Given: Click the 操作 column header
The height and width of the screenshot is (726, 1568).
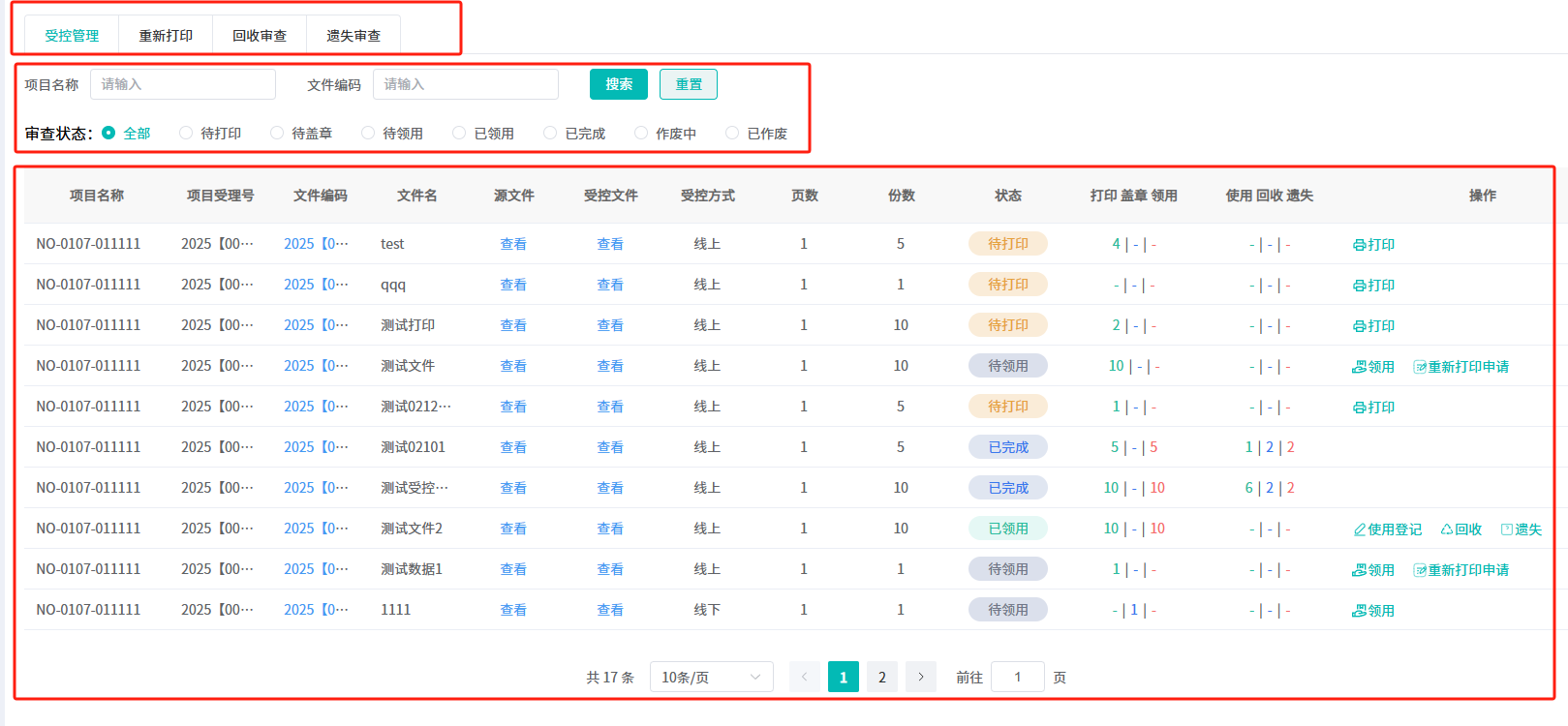Looking at the screenshot, I should 1483,196.
